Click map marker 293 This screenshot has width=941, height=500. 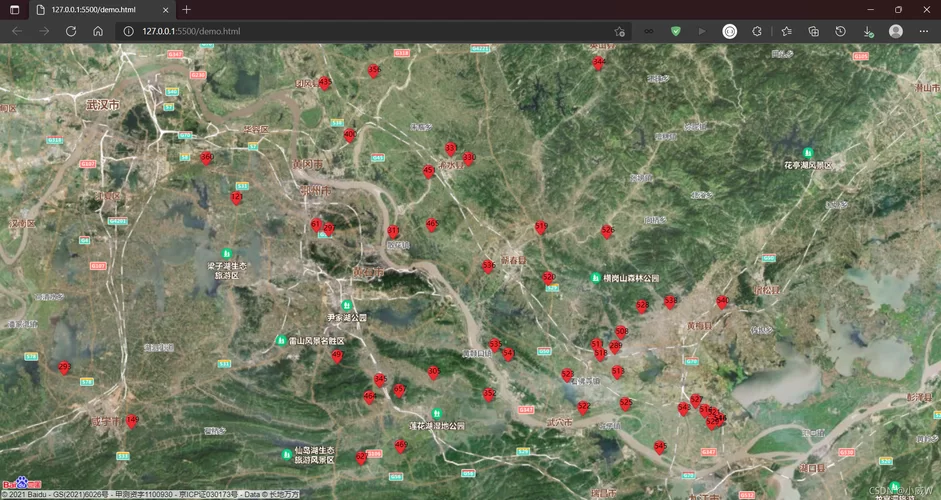pos(64,367)
